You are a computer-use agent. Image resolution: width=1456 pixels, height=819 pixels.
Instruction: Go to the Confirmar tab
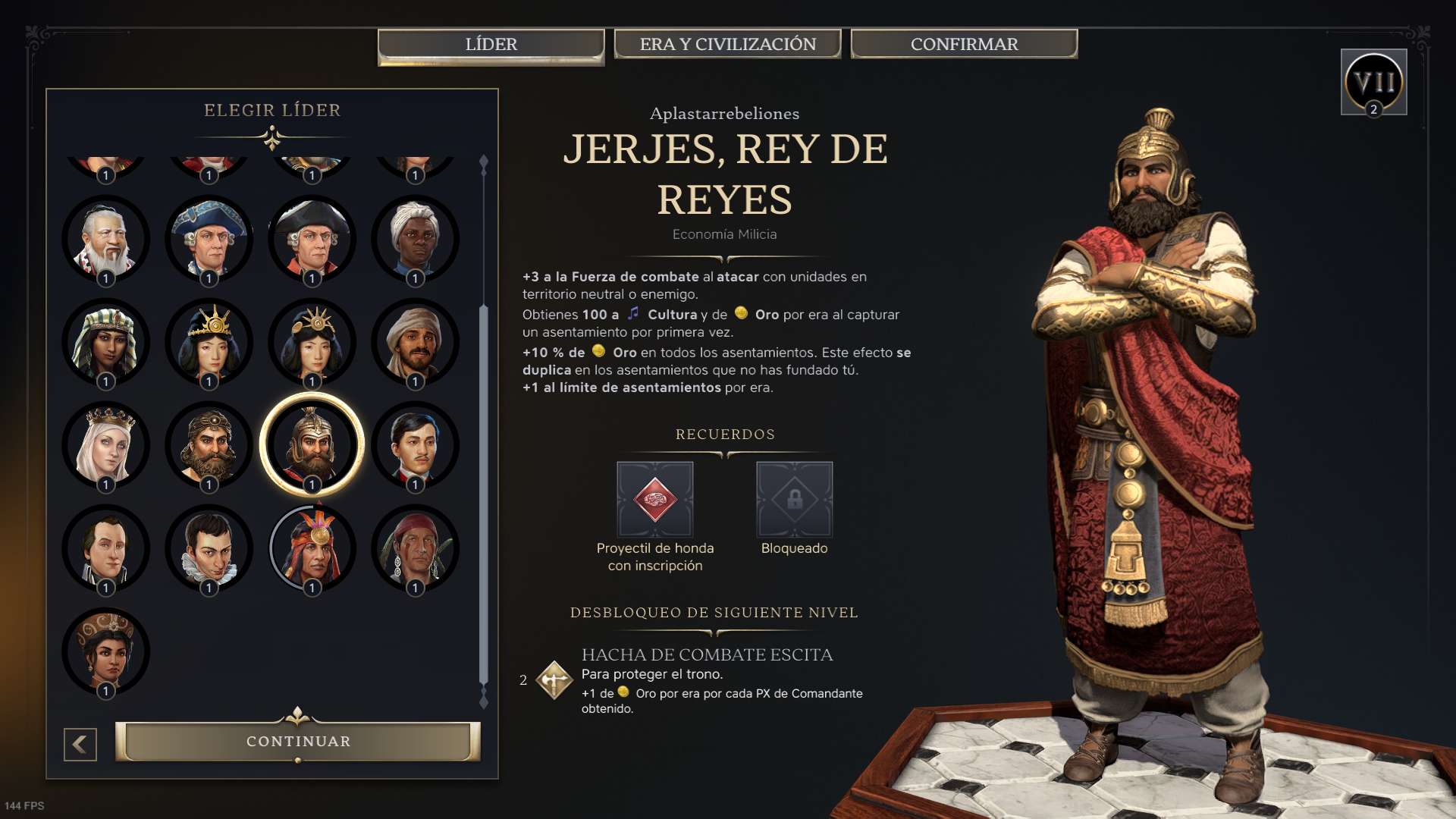pos(965,44)
